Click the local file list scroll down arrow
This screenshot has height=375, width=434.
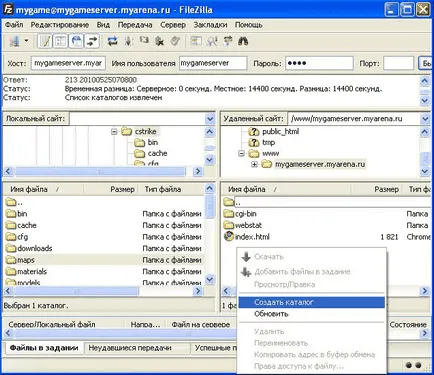(210, 279)
